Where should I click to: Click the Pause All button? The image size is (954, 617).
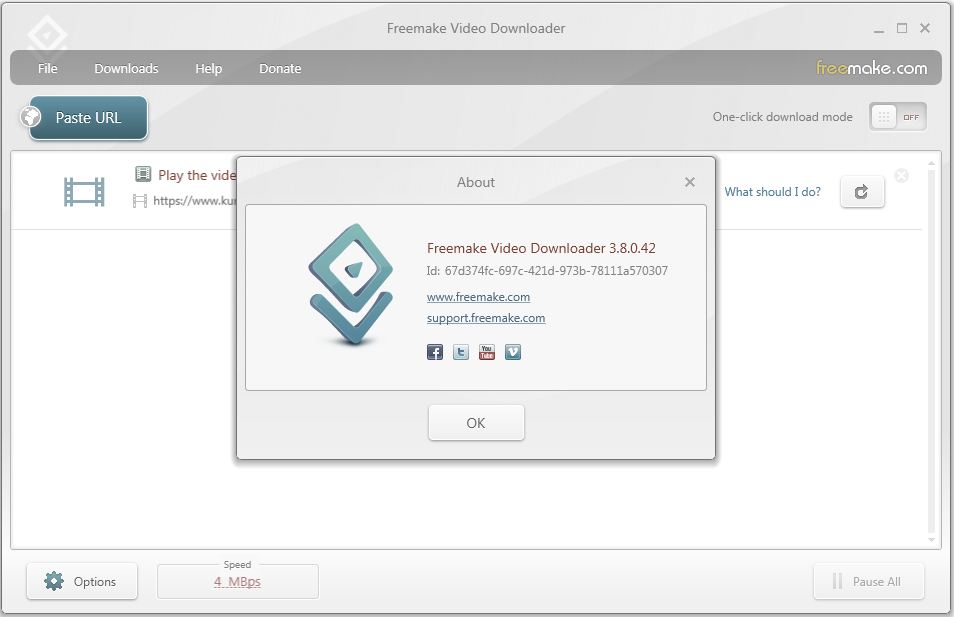coord(868,581)
